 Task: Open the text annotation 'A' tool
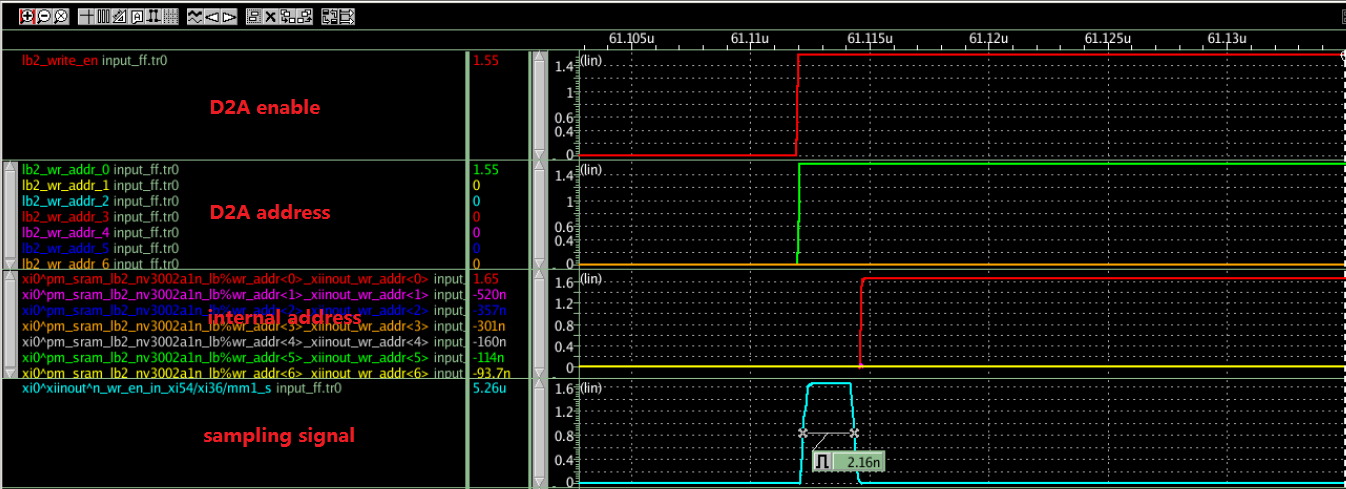[x=137, y=17]
